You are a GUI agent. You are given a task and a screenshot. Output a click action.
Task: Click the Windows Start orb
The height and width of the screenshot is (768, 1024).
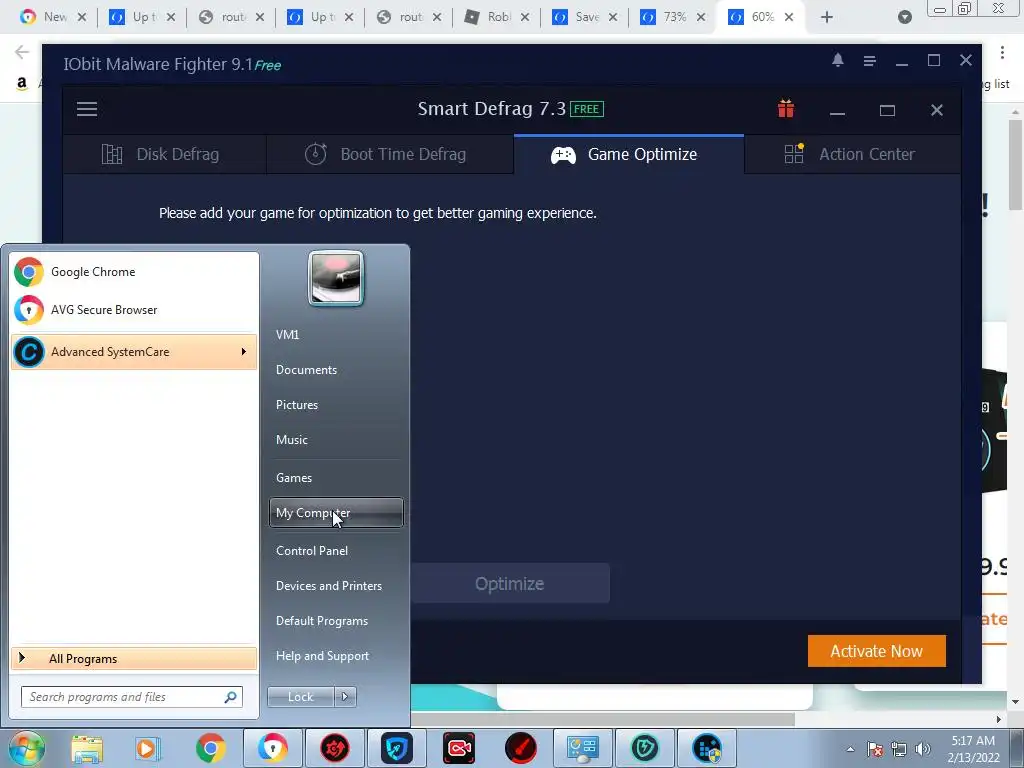pyautogui.click(x=26, y=748)
